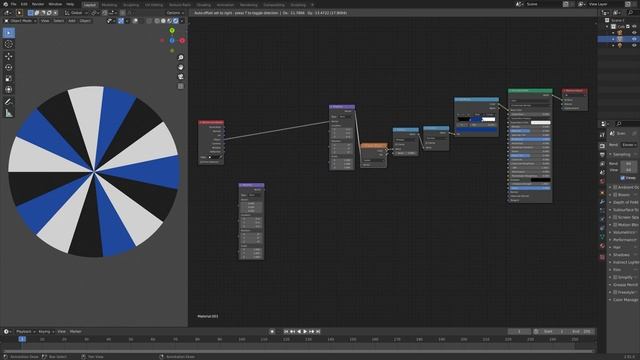Open the File menu
Screen dimensions: 640x360
tap(13, 4)
